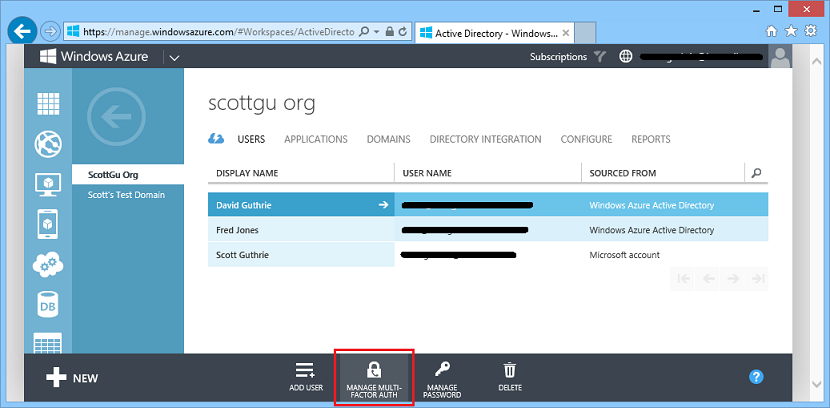
Task: Open SQL Databases DB icon in sidebar
Action: pos(48,305)
